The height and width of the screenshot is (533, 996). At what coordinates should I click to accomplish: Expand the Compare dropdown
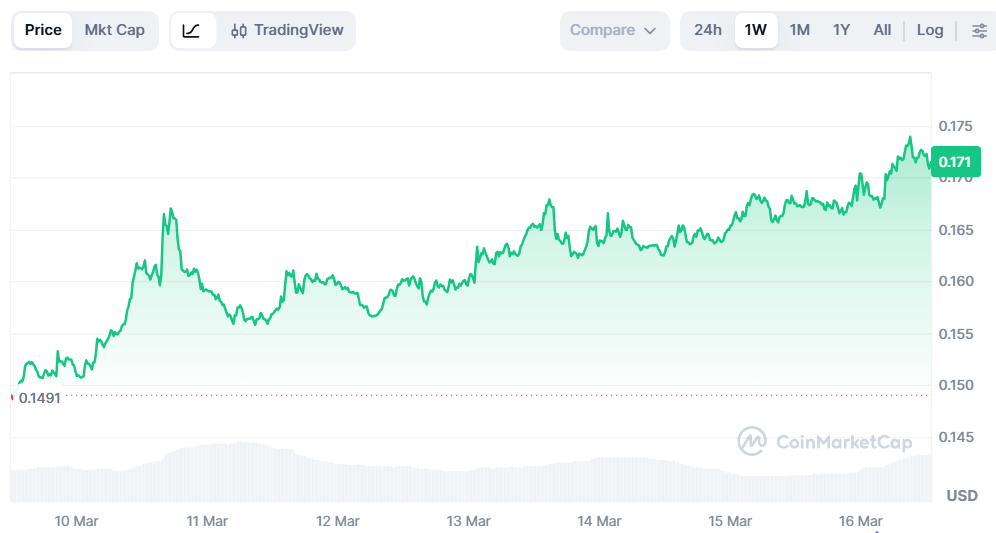[x=614, y=30]
